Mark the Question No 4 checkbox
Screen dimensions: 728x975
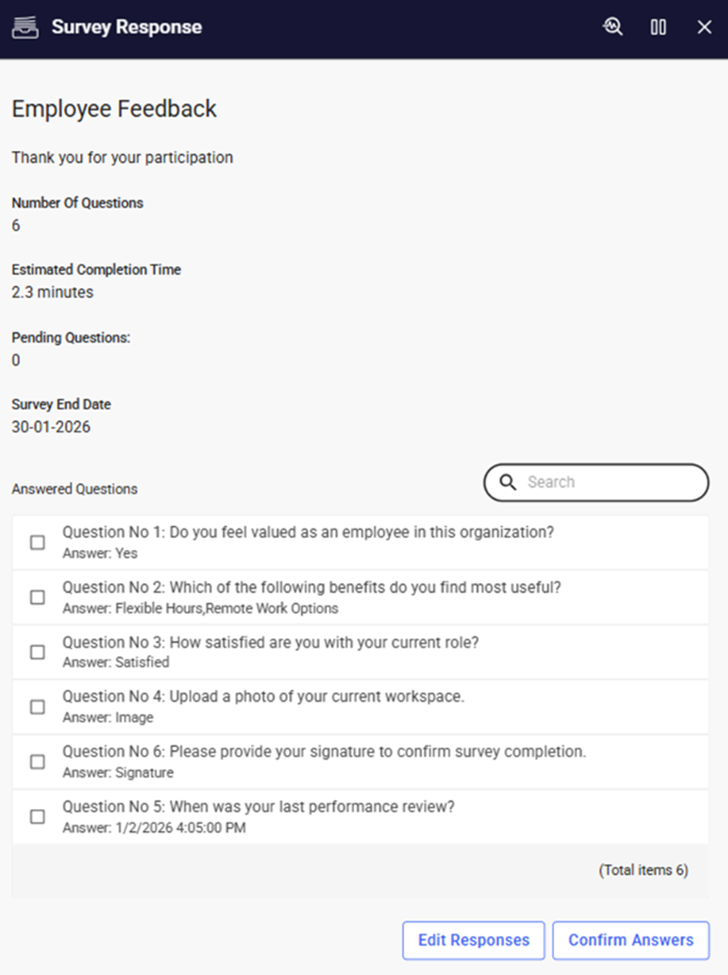tap(38, 707)
